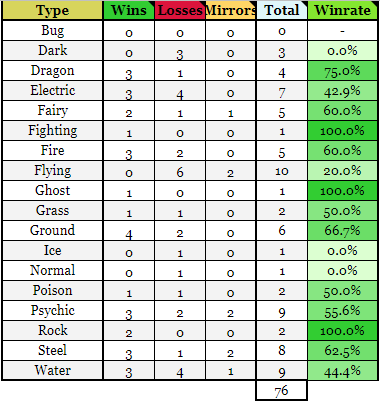Select the Total header cell
The height and width of the screenshot is (402, 380).
282,10
